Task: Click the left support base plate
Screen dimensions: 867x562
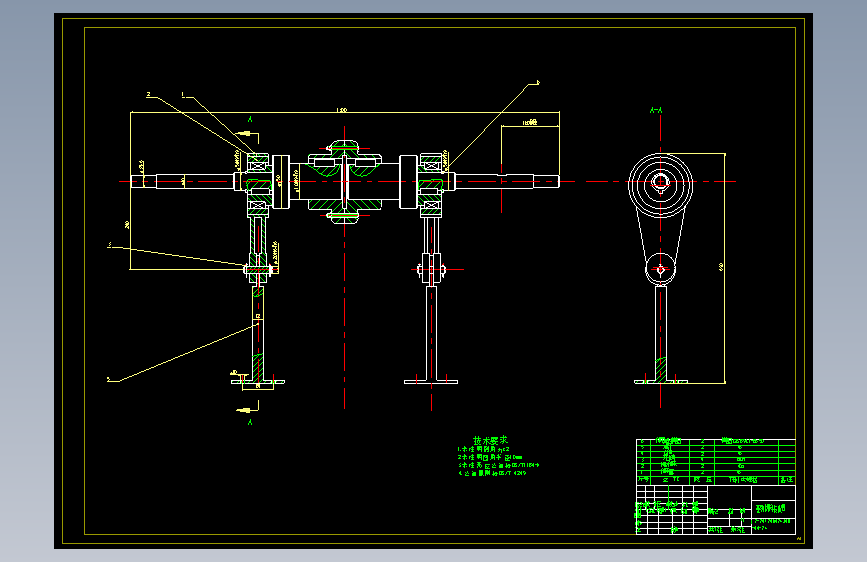Action: [x=258, y=381]
